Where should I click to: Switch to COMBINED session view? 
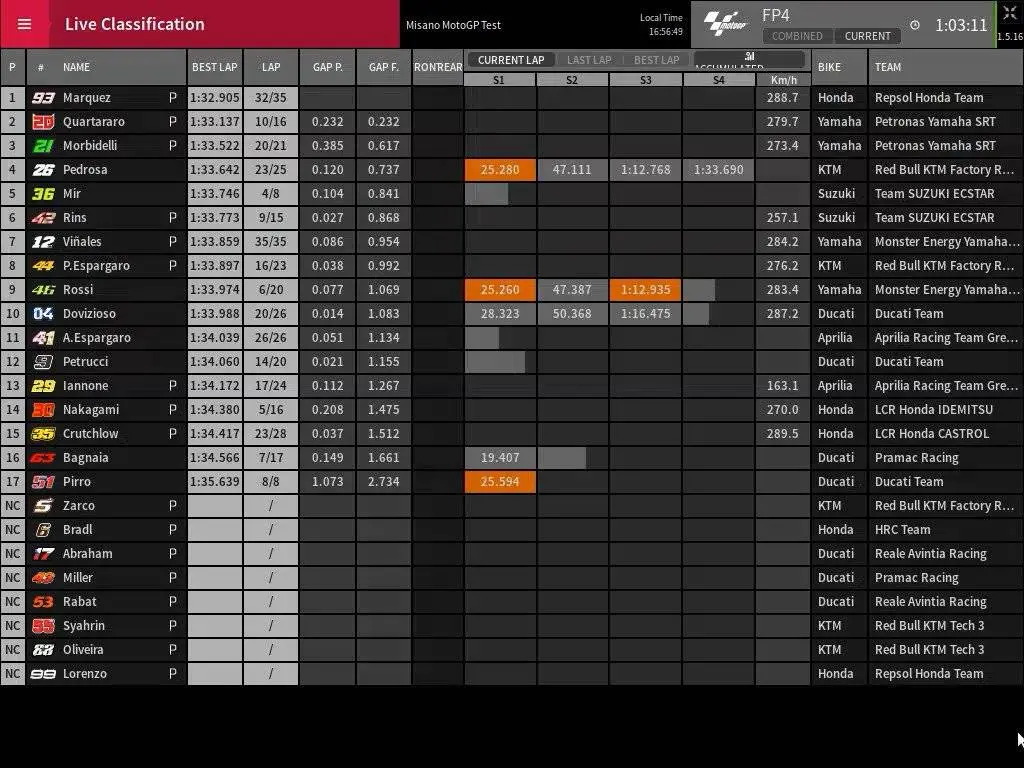[797, 36]
